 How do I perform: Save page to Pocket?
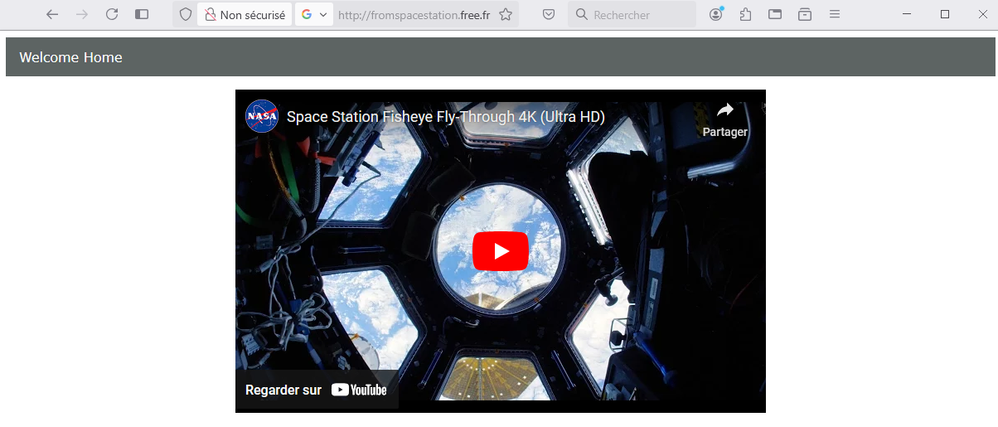pyautogui.click(x=549, y=15)
